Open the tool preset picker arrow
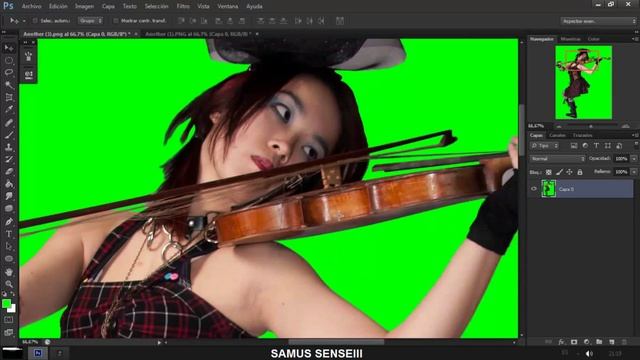 (x=24, y=20)
